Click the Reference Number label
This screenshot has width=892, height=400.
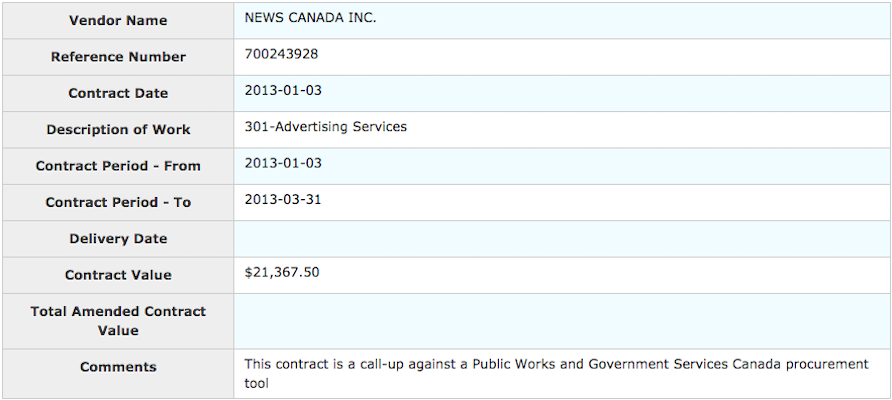118,57
